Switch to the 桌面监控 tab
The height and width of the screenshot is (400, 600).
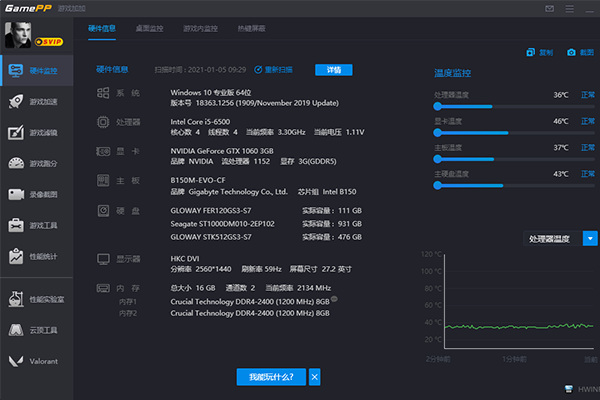(x=149, y=28)
